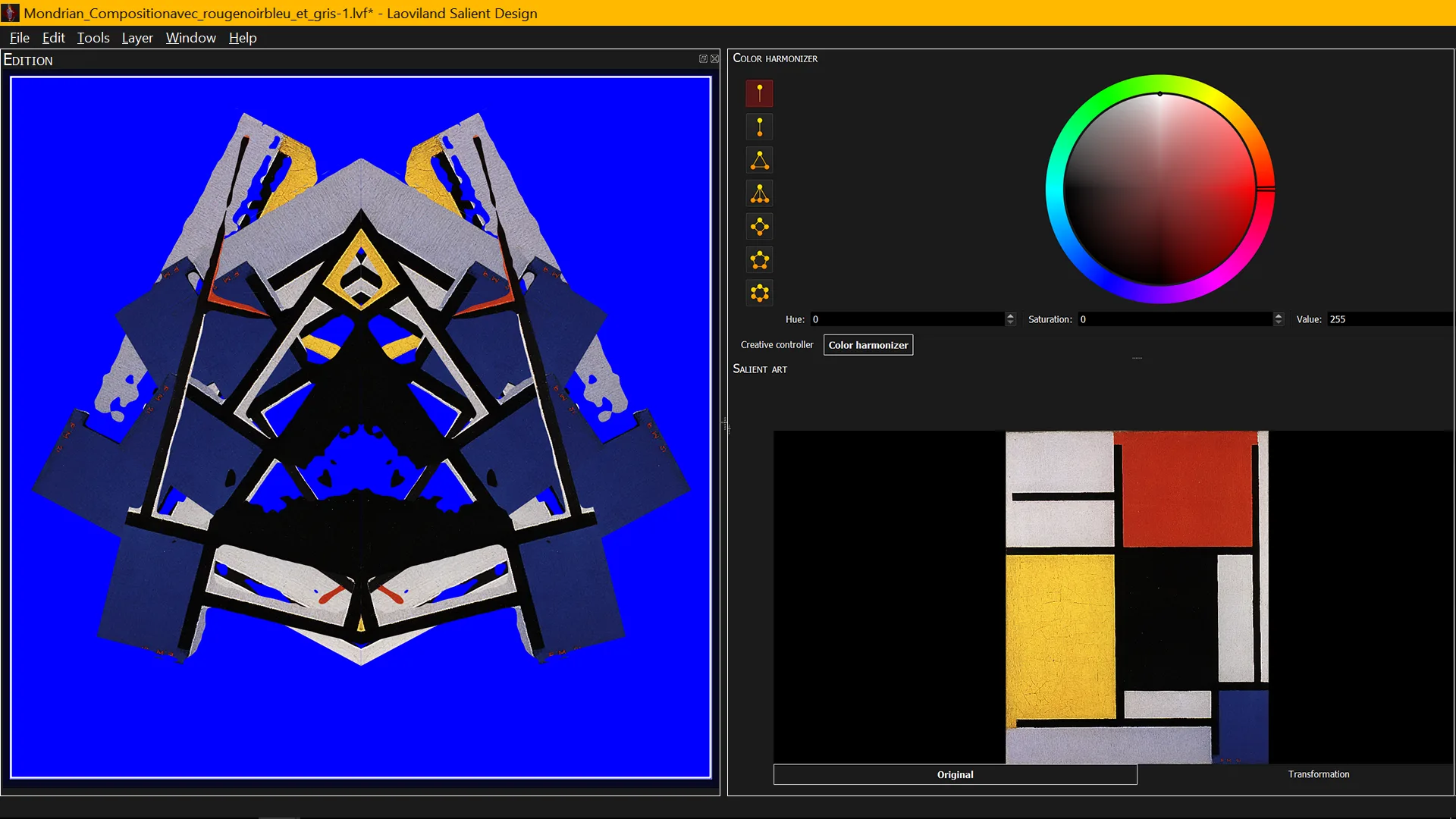Pick cyan on the hue ring
Viewport: 1456px width, 819px height.
(x=1055, y=189)
